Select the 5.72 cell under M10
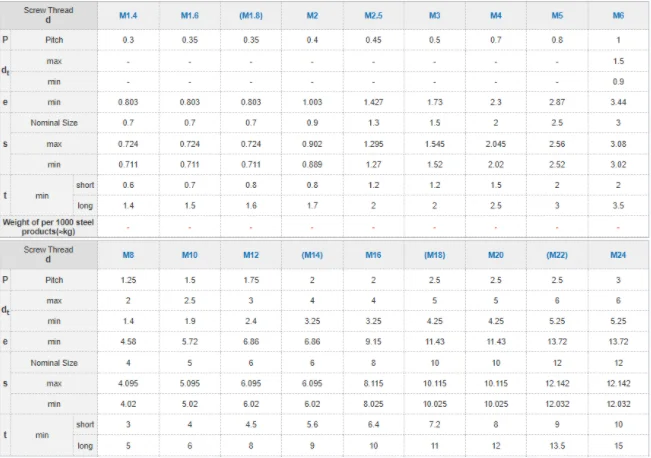Image resolution: width=651 pixels, height=458 pixels. [190, 342]
